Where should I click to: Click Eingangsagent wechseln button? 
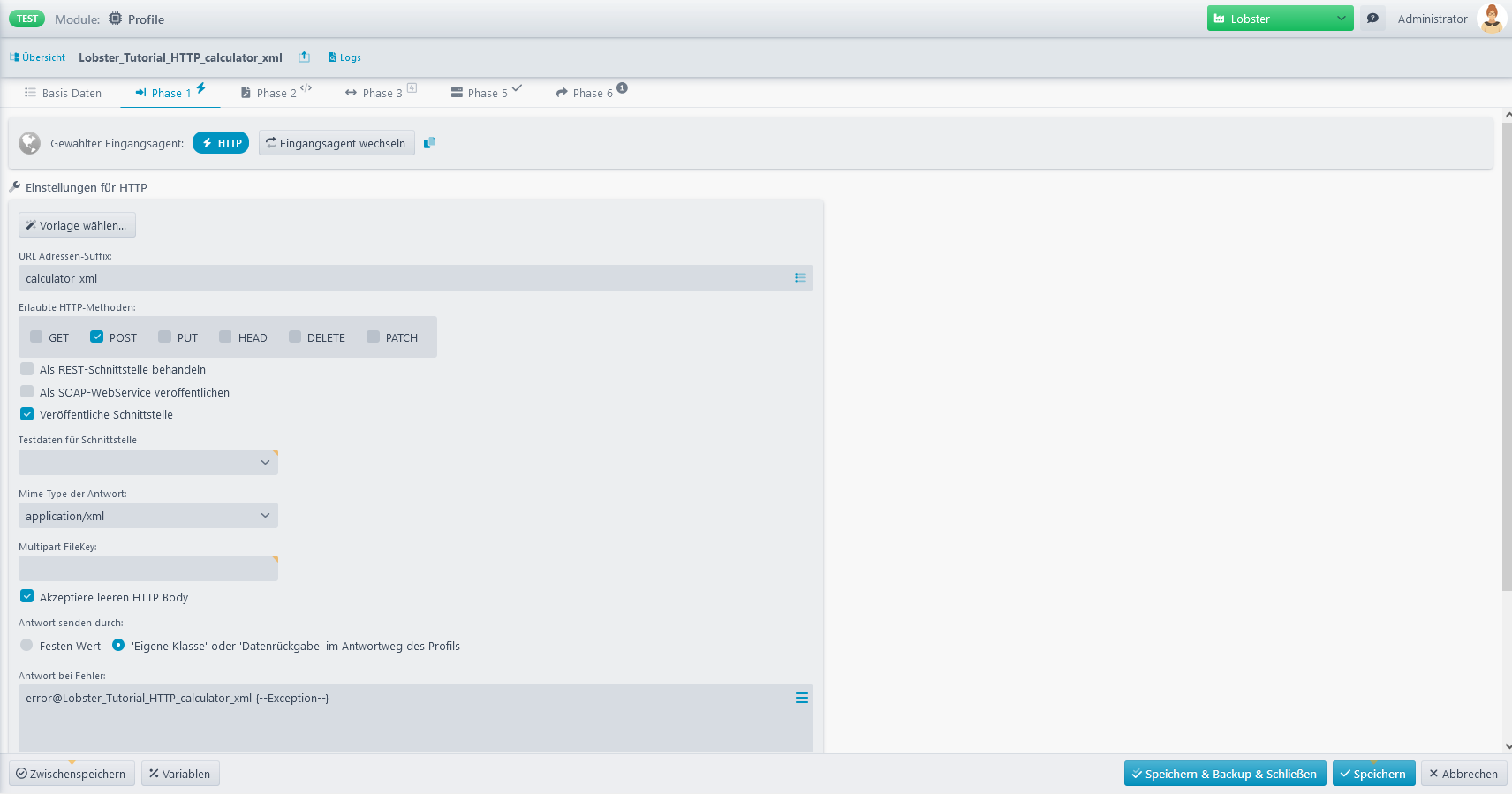pyautogui.click(x=336, y=143)
